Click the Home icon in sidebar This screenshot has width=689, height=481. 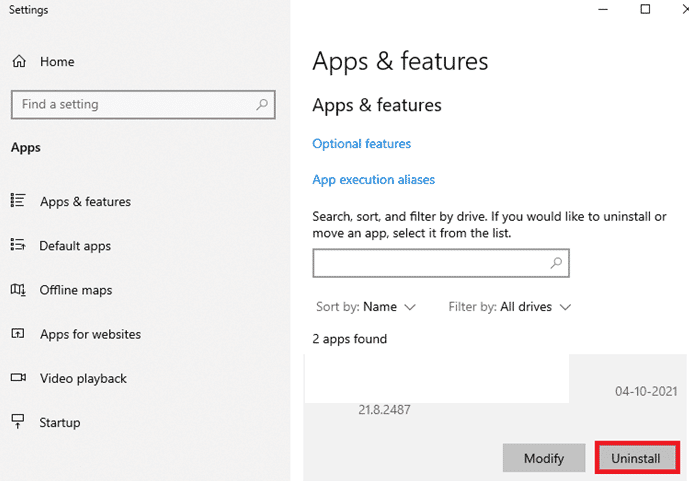[x=18, y=62]
